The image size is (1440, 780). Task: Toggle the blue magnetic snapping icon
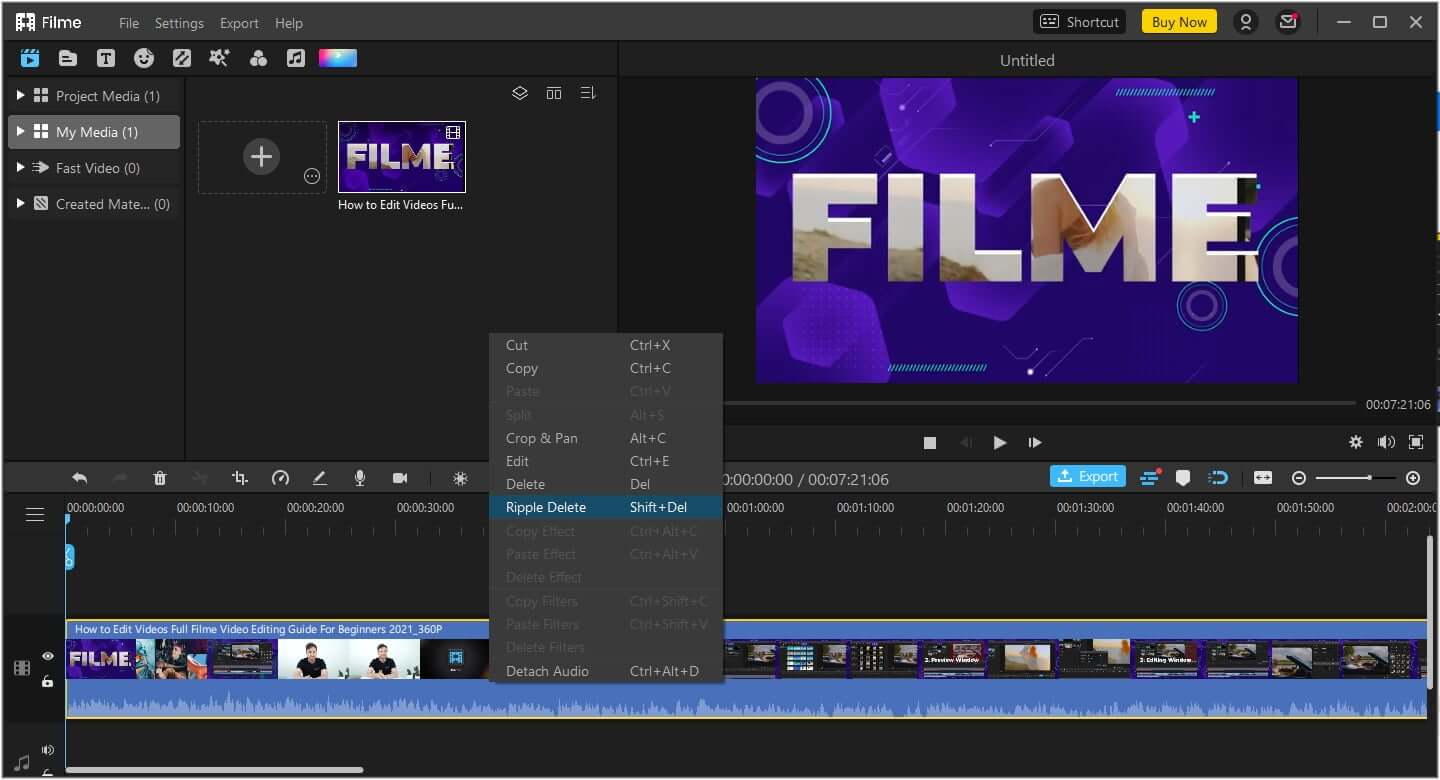tap(1218, 478)
